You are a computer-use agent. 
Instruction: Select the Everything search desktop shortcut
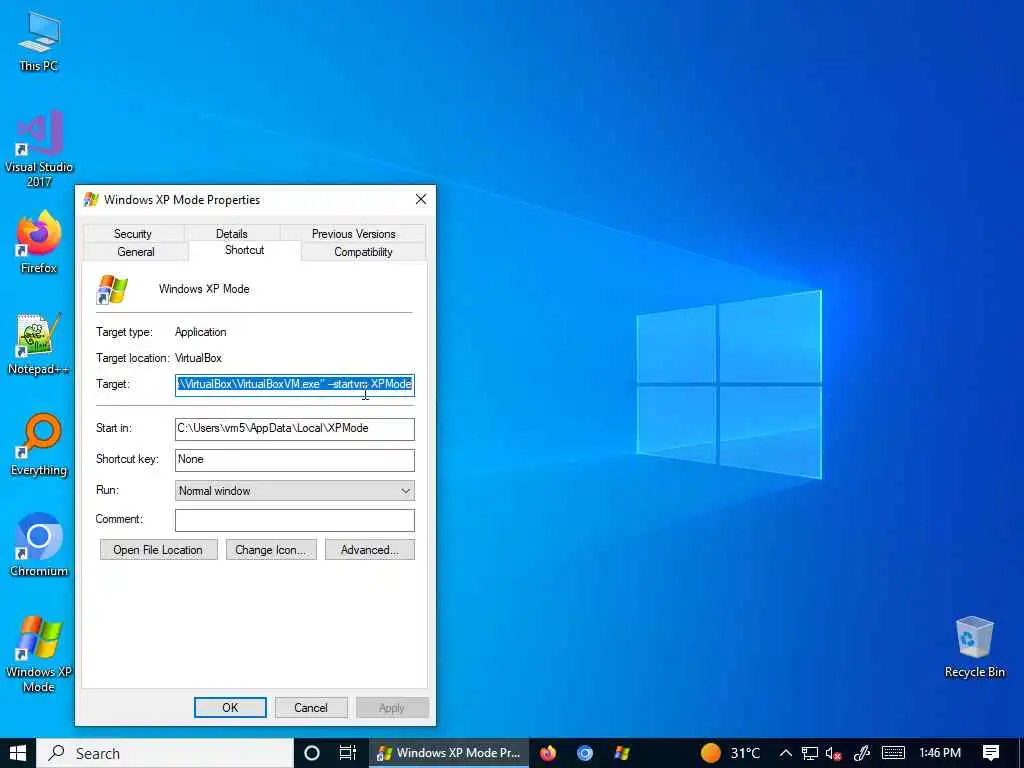(39, 445)
